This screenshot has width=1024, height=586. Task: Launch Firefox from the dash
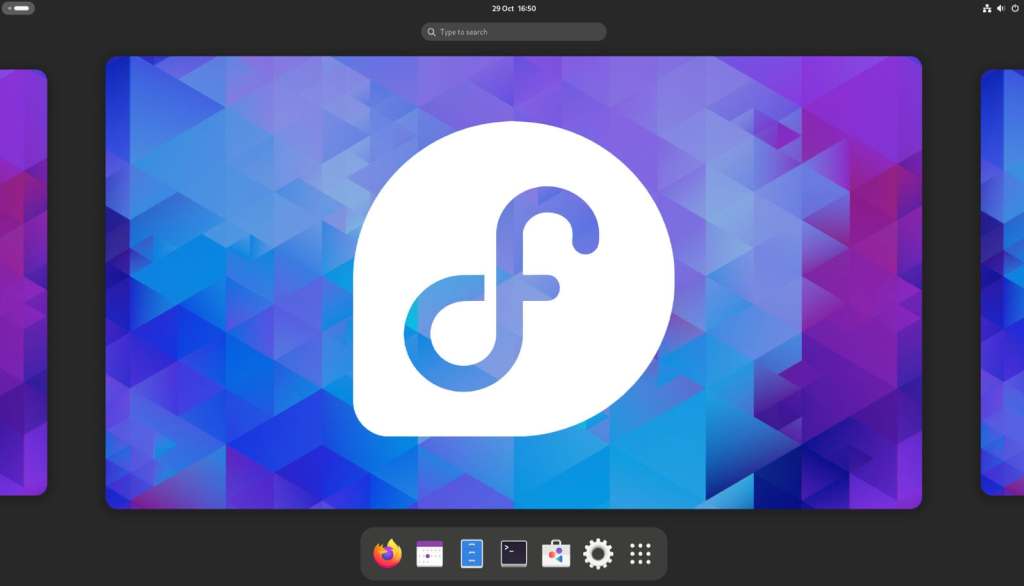(x=387, y=553)
